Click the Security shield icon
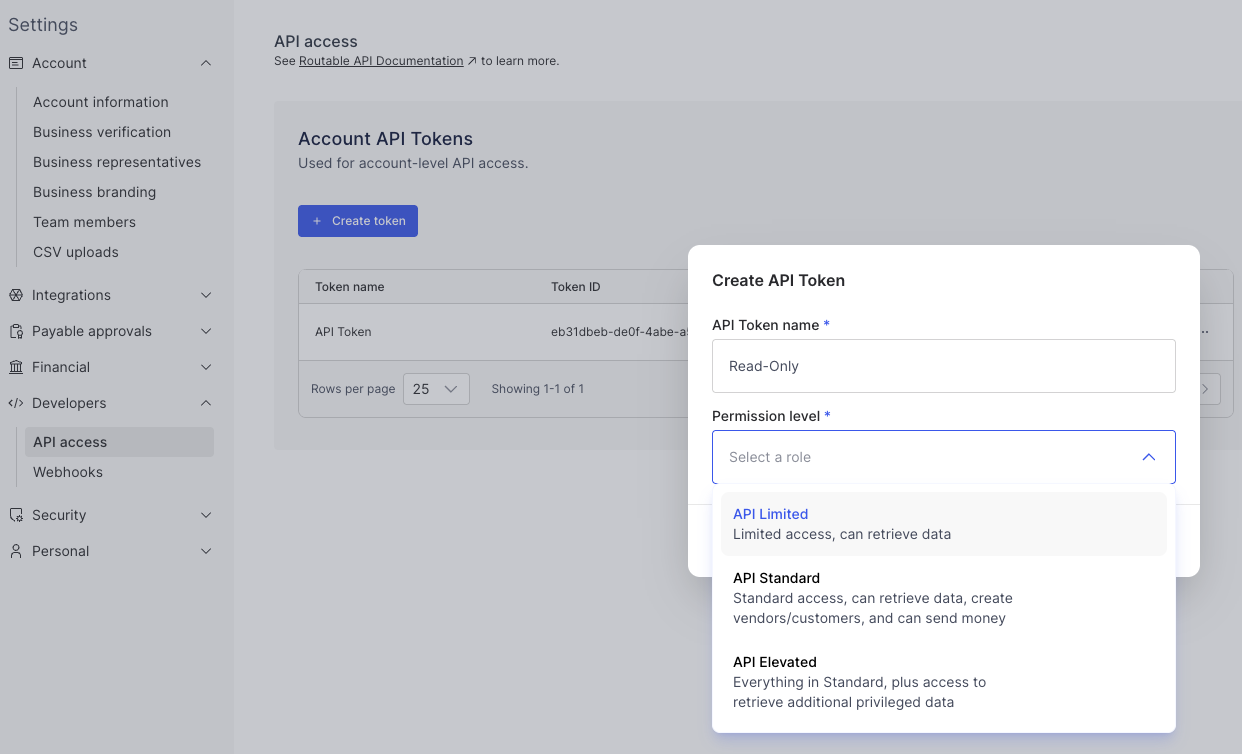The width and height of the screenshot is (1242, 754). click(16, 515)
